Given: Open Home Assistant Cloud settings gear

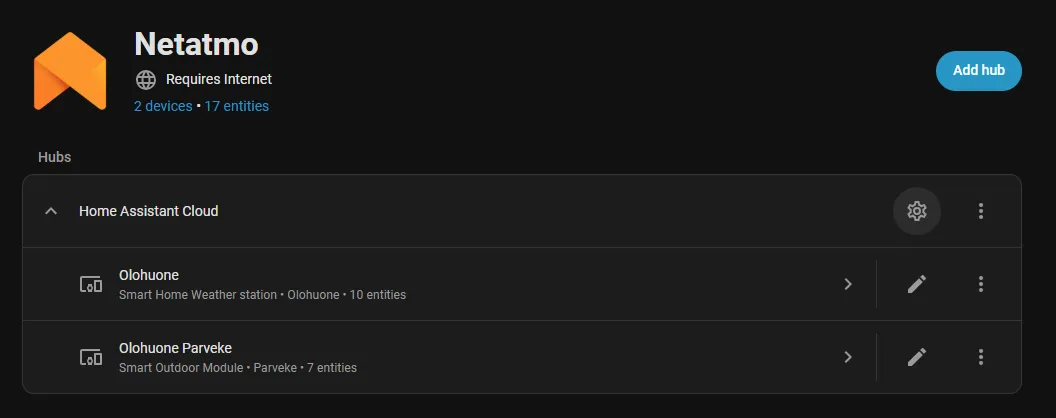Looking at the screenshot, I should click(x=916, y=211).
